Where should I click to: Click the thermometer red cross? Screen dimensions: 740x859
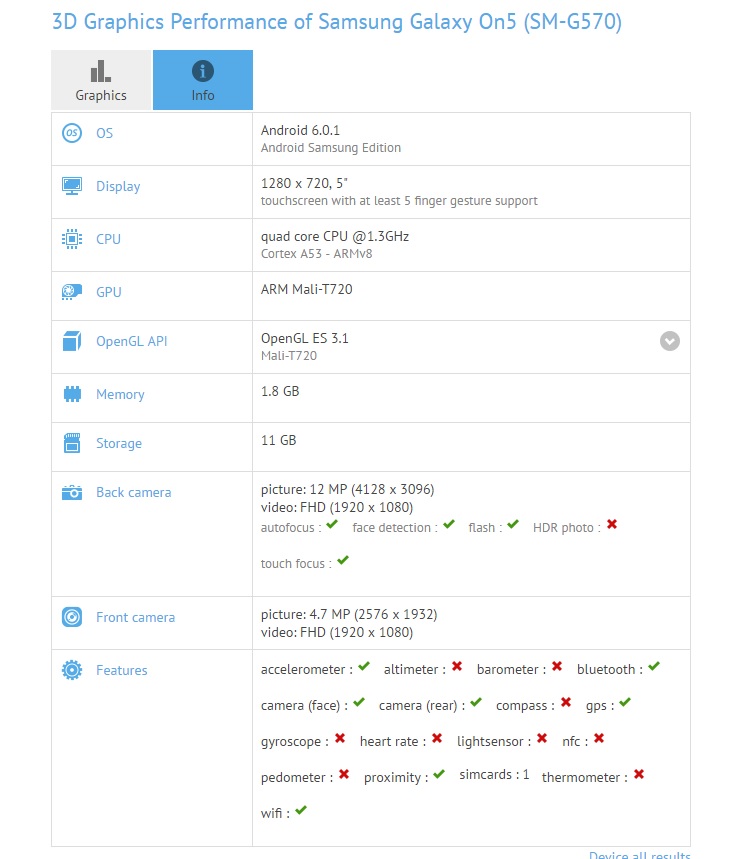639,774
